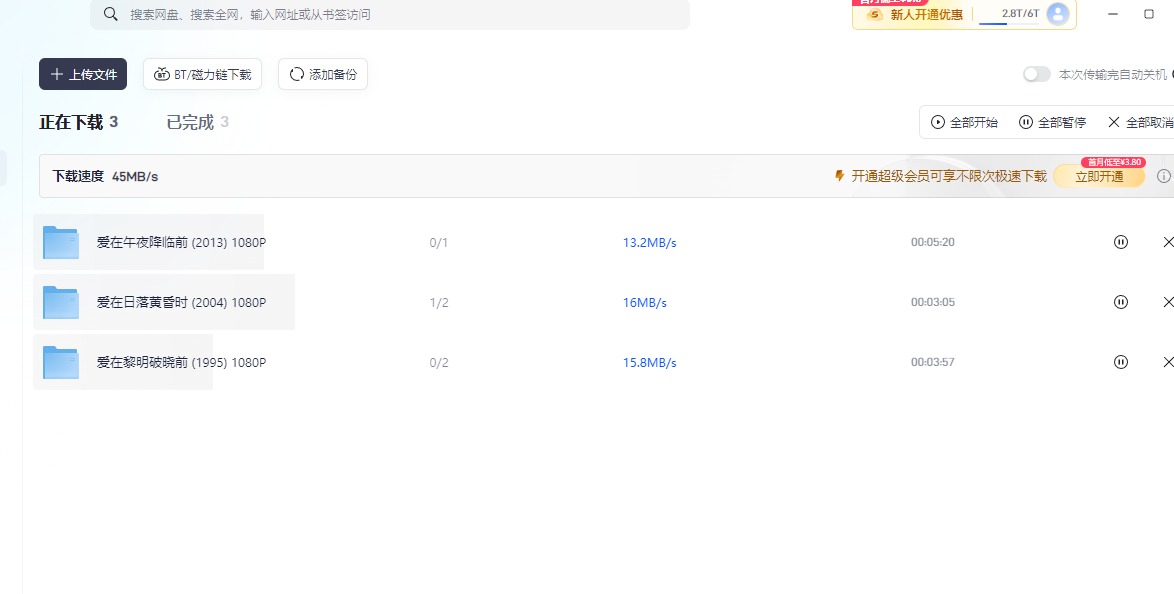Toggle auto shutdown after transfer completes
This screenshot has height=594, width=1174.
click(x=1036, y=74)
